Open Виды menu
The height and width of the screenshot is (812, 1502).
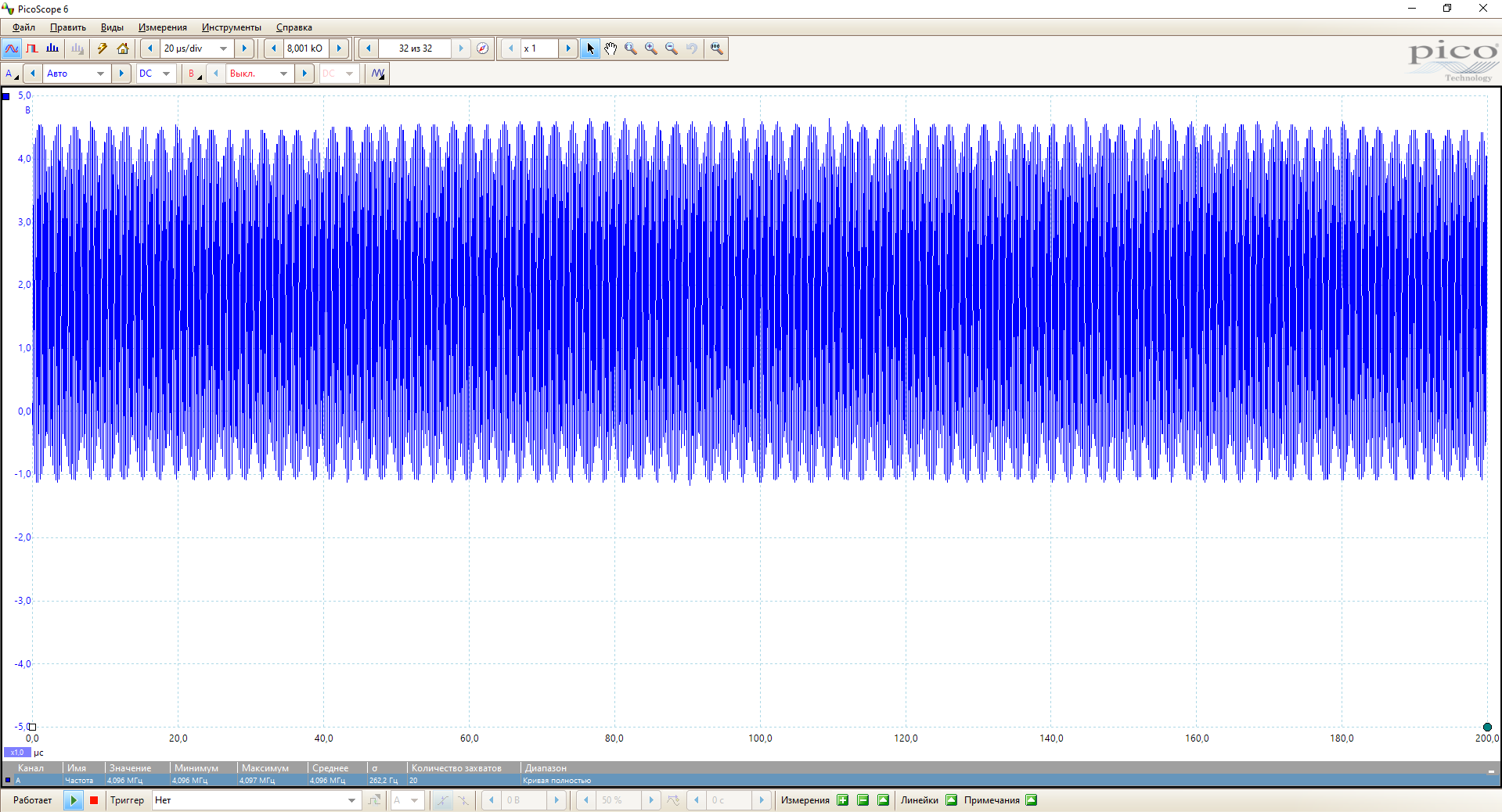point(112,27)
